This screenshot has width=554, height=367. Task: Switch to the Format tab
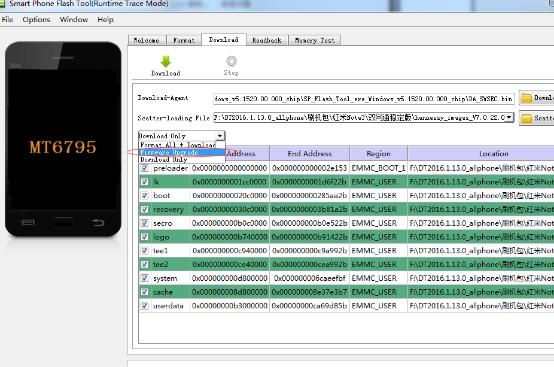184,40
